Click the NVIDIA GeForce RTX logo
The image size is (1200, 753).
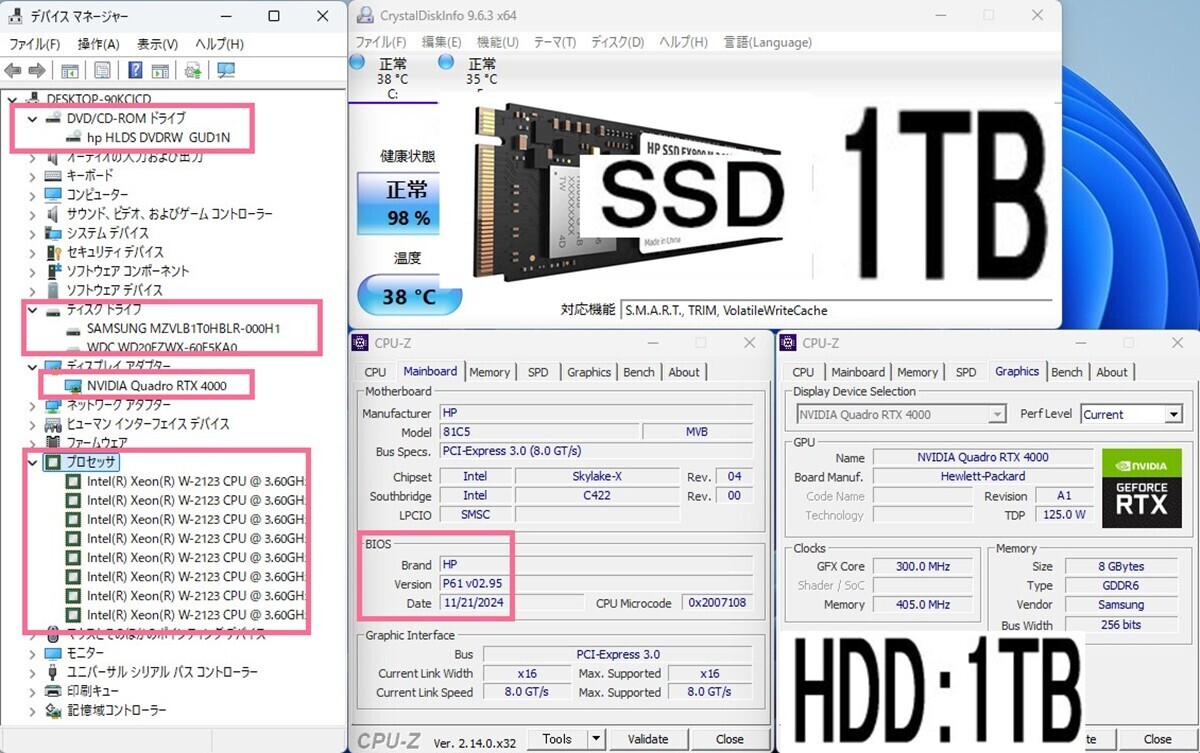click(1141, 487)
